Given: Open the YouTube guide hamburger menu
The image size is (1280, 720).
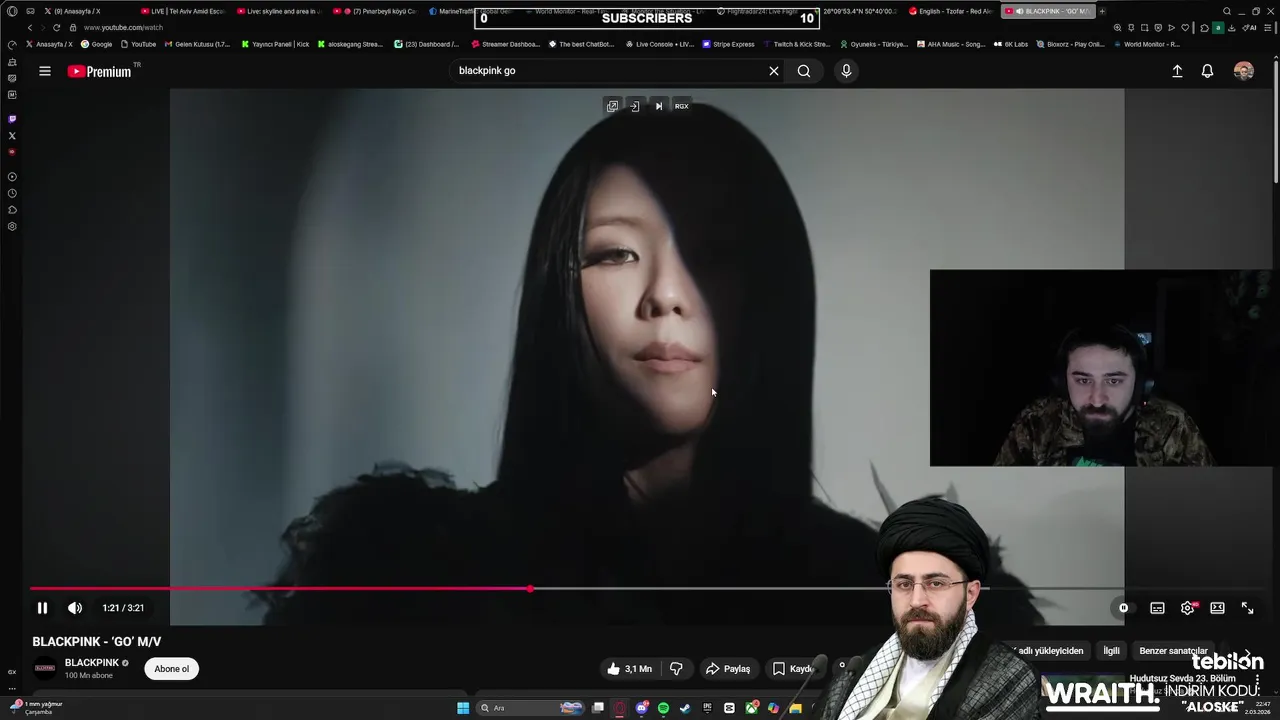Looking at the screenshot, I should [45, 71].
